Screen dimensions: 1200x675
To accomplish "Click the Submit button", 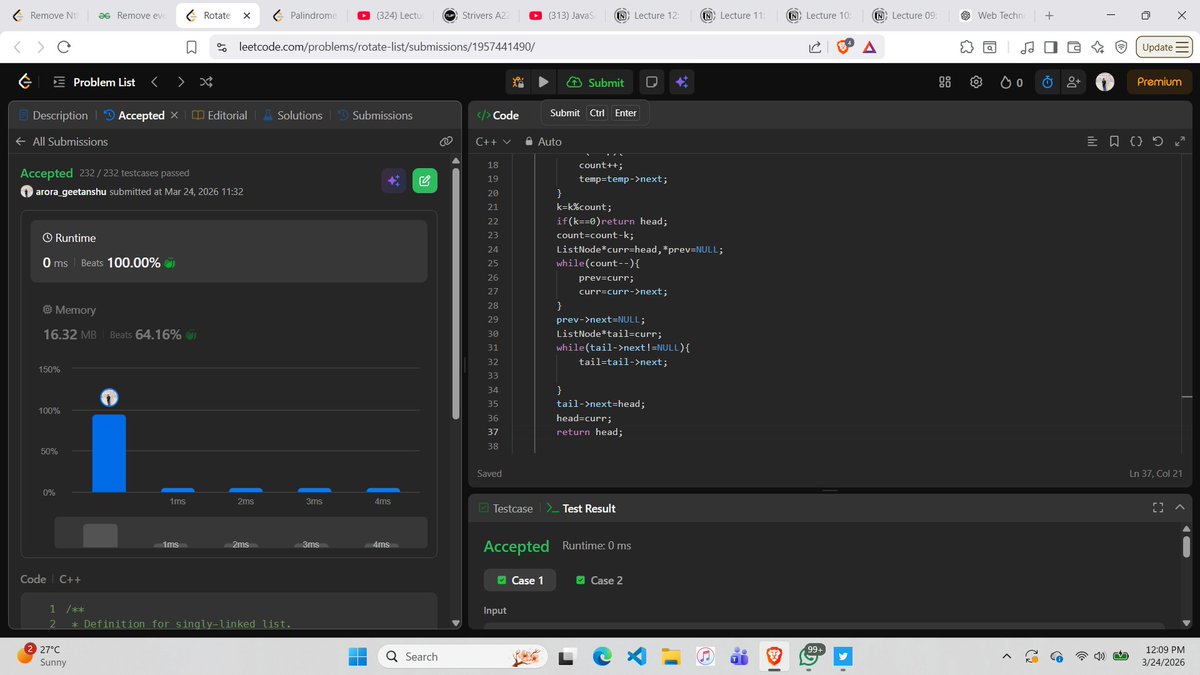I will coord(595,82).
